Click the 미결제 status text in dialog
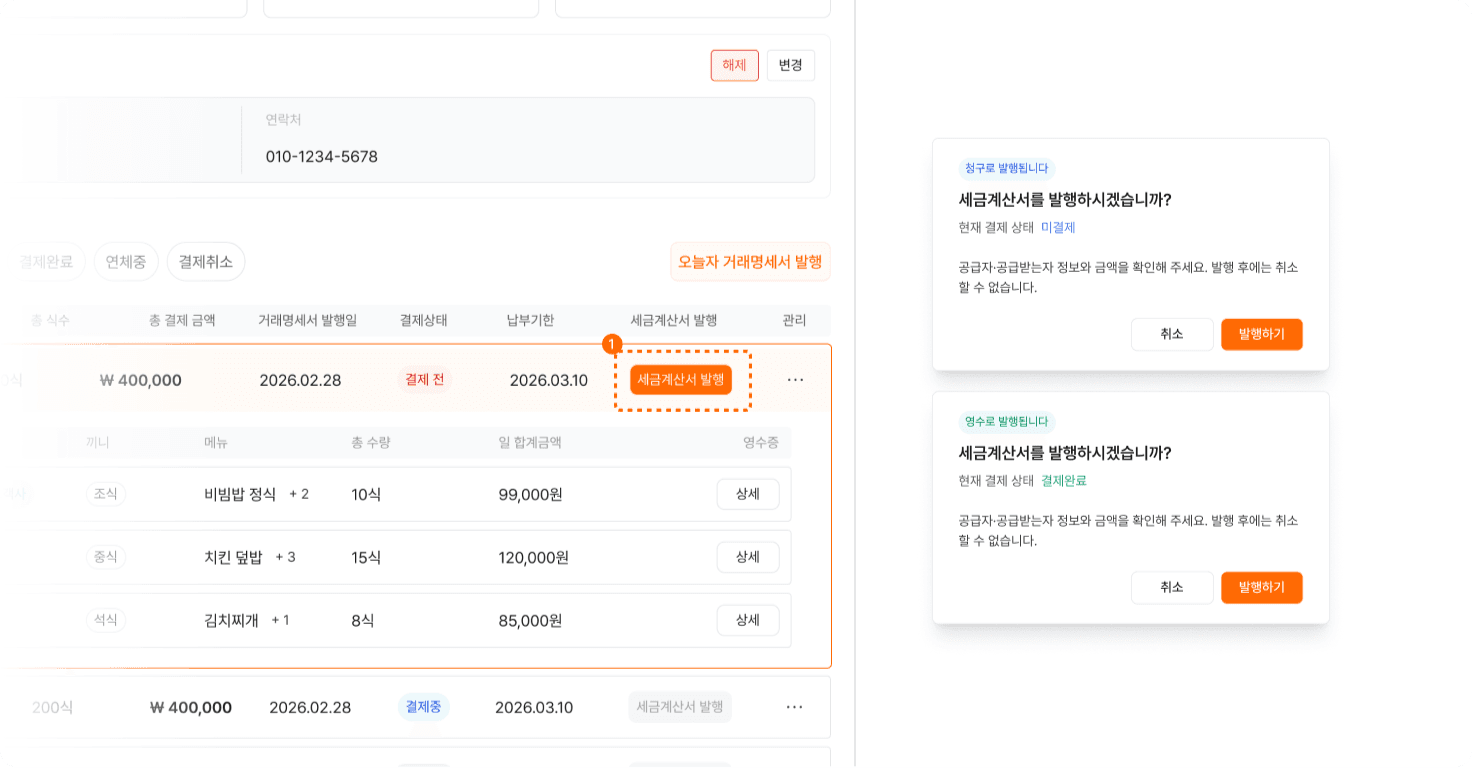The image size is (1472, 768). point(1058,227)
